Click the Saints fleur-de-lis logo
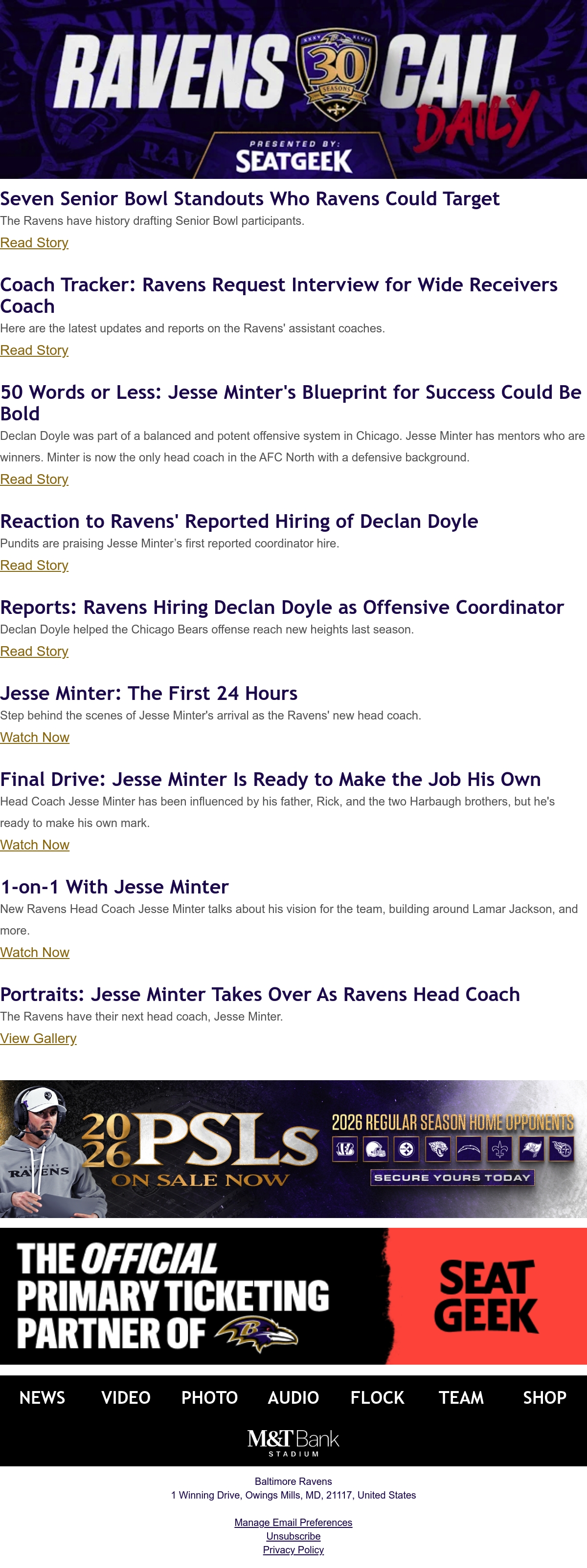This screenshot has height=1568, width=587. [500, 1149]
